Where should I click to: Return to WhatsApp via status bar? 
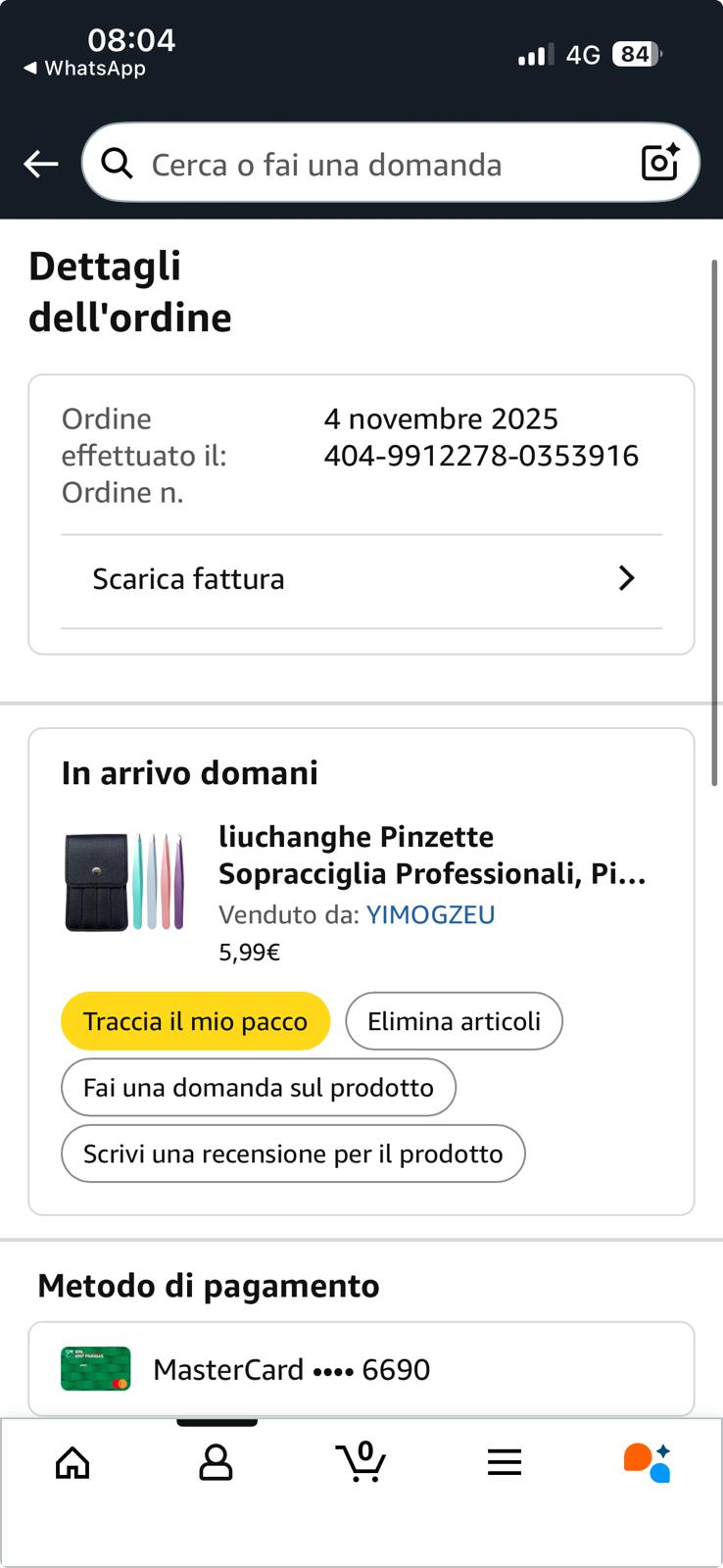click(85, 69)
